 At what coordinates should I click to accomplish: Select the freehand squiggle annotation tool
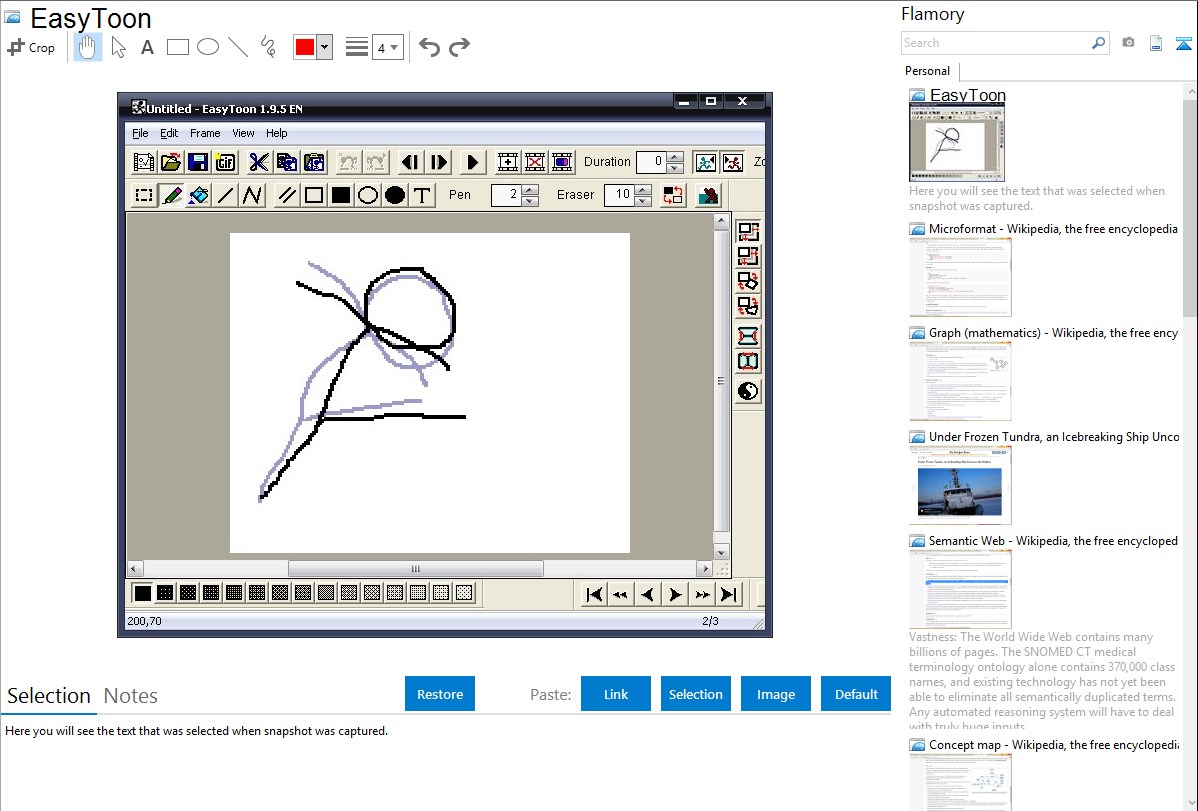tap(268, 47)
